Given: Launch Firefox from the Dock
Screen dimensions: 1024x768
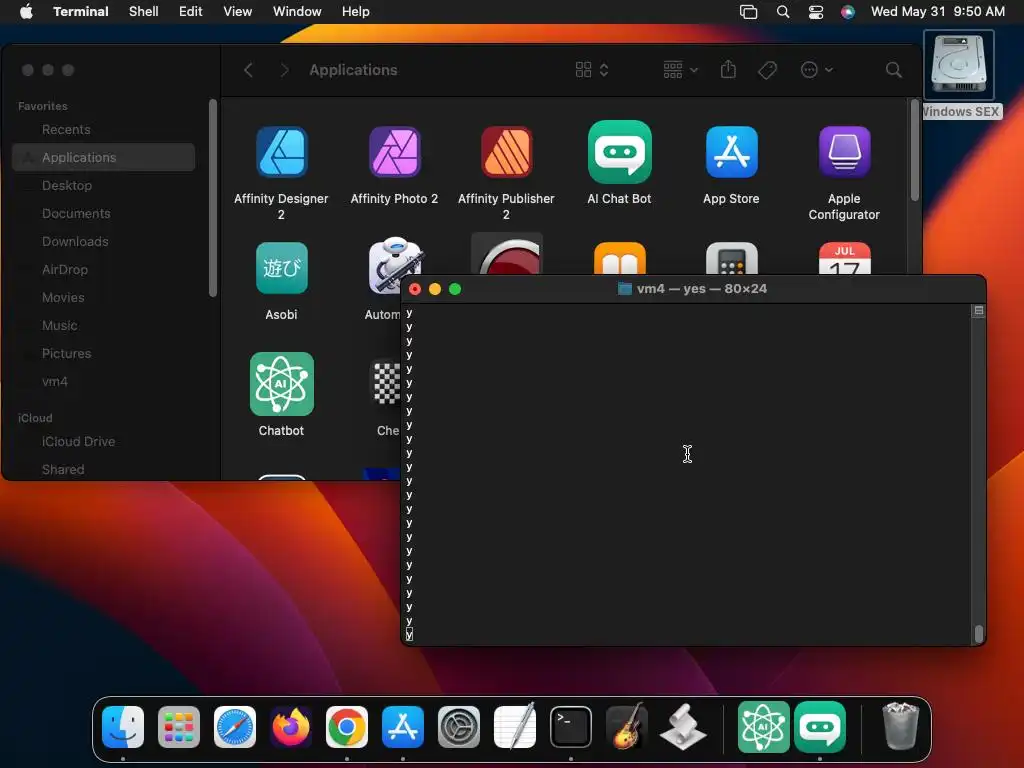Looking at the screenshot, I should tap(291, 727).
